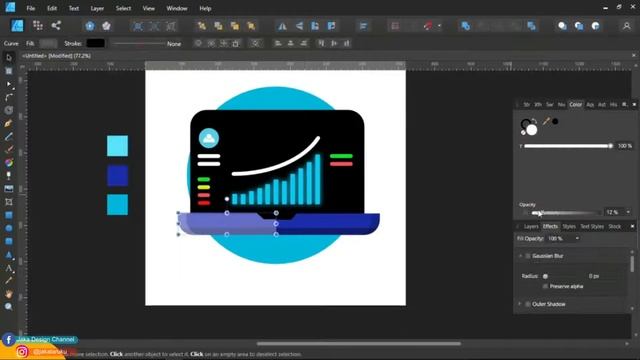Viewport: 640px width, 360px height.
Task: Open the Opacity percent dropdown arrow
Action: click(628, 212)
